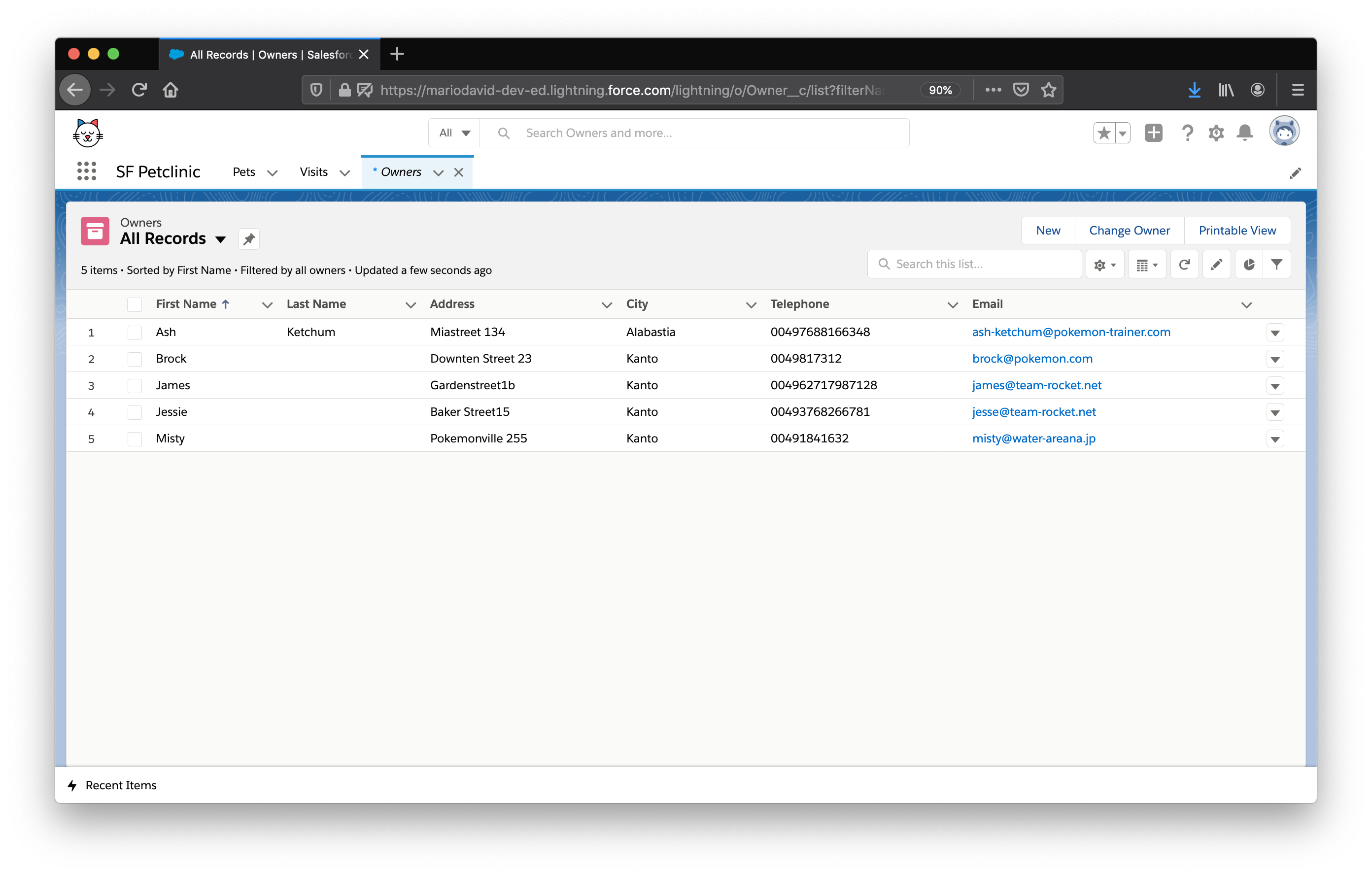Open Last Name column menu chevron
The height and width of the screenshot is (876, 1372).
click(410, 304)
